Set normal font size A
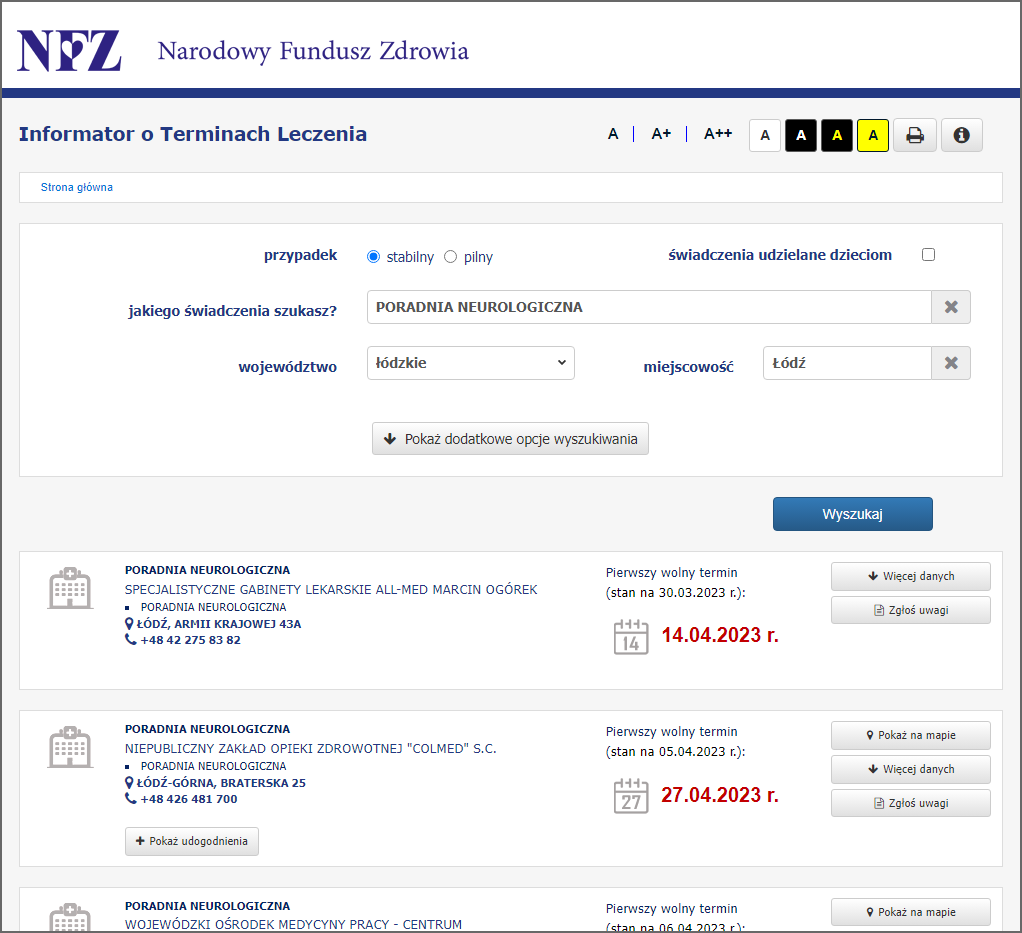Screen dimensions: 1022x933 pos(613,134)
